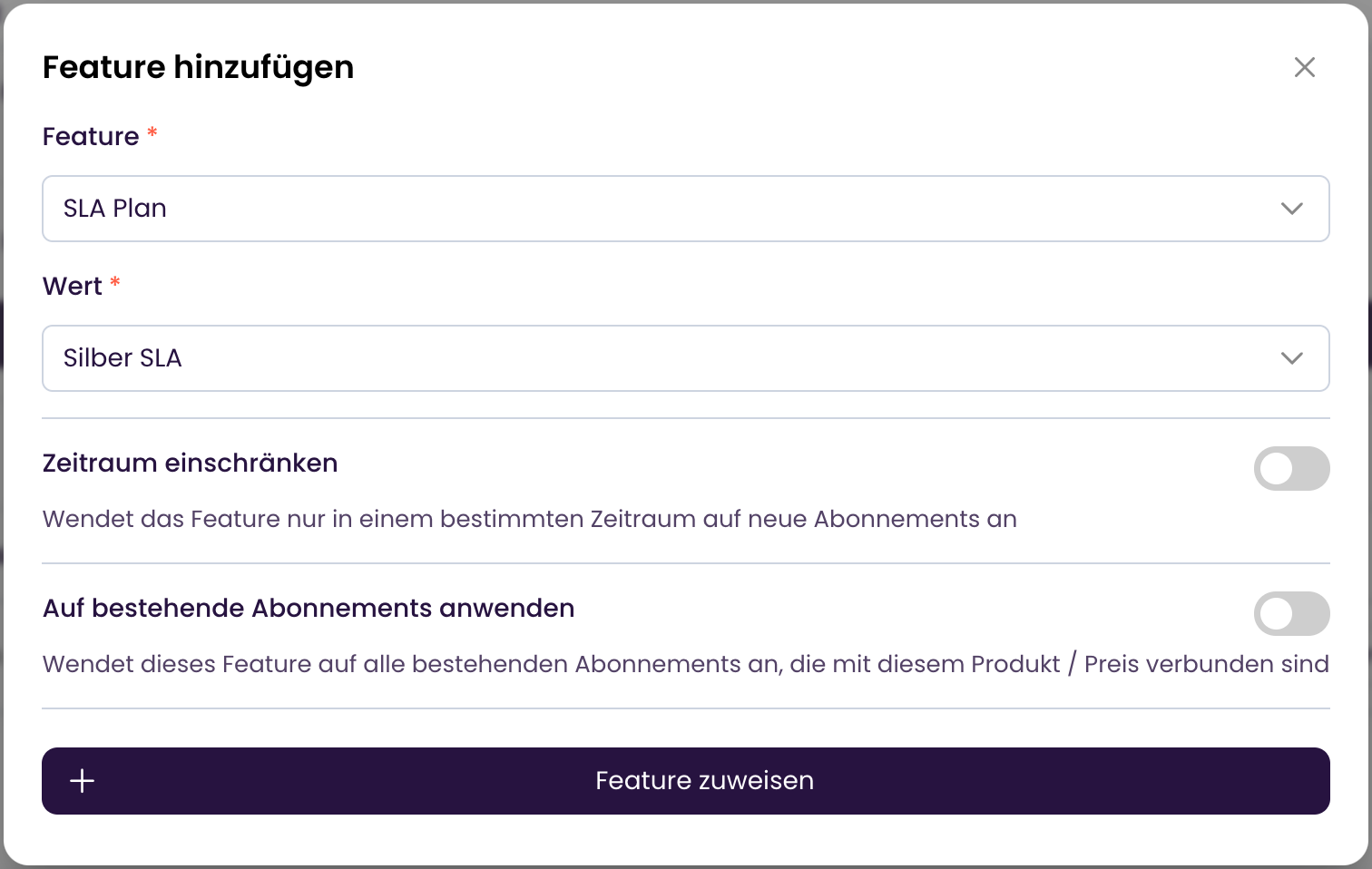Click the chevron icon on the Wert dropdown
1372x869 pixels.
tap(1292, 357)
